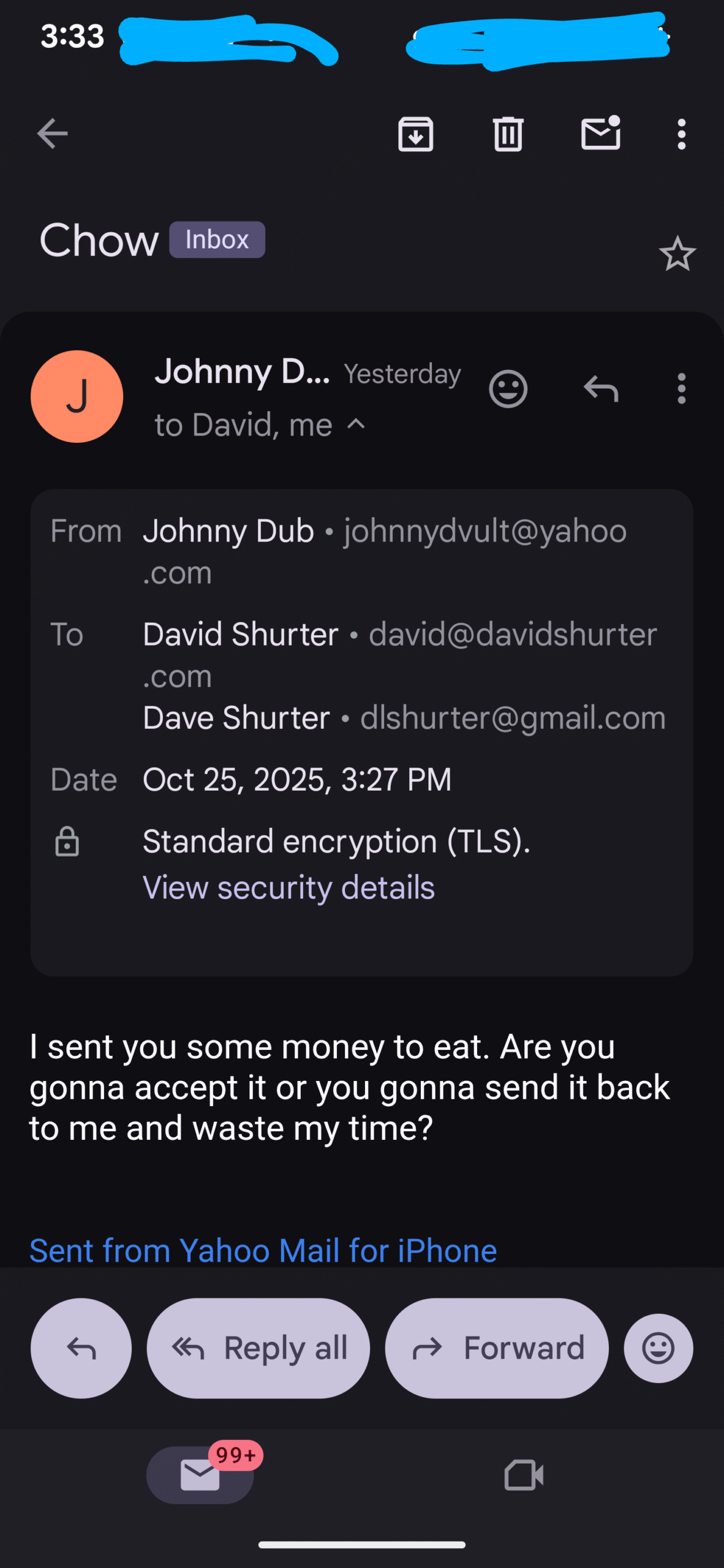Star the Chow email
Image resolution: width=724 pixels, height=1568 pixels.
677,254
